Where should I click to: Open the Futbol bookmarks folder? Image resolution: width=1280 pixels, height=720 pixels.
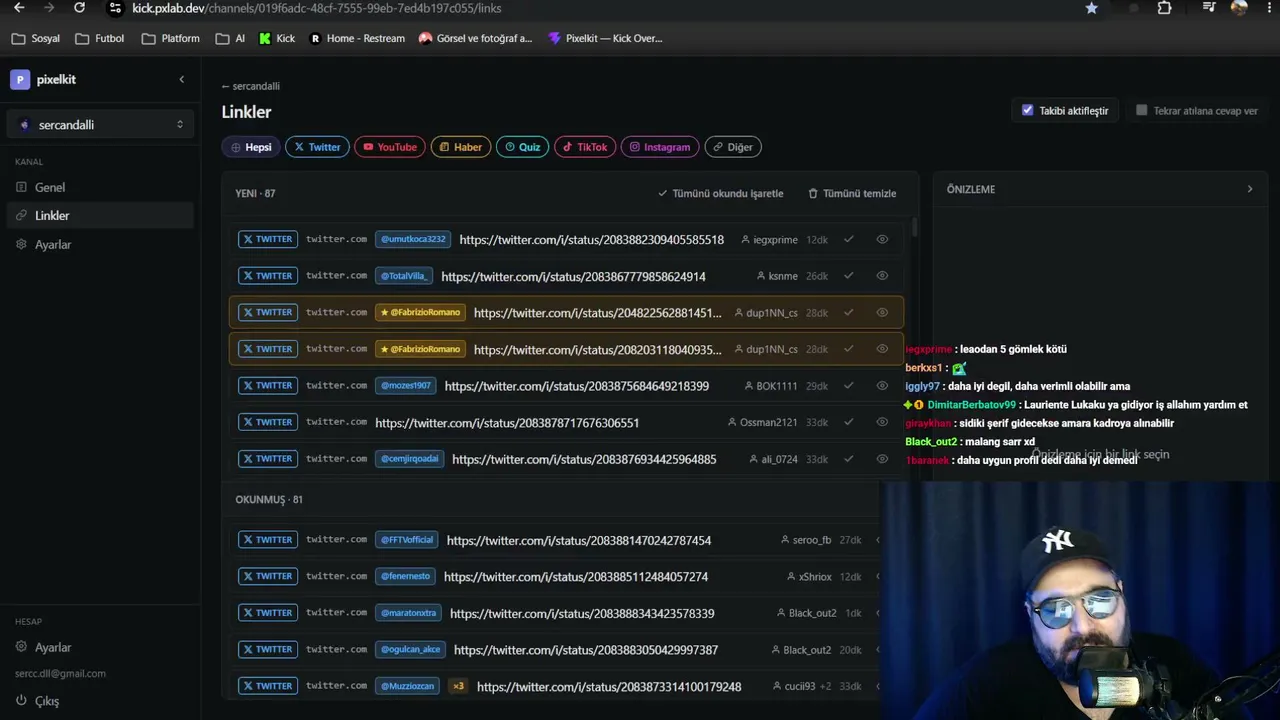click(x=100, y=39)
